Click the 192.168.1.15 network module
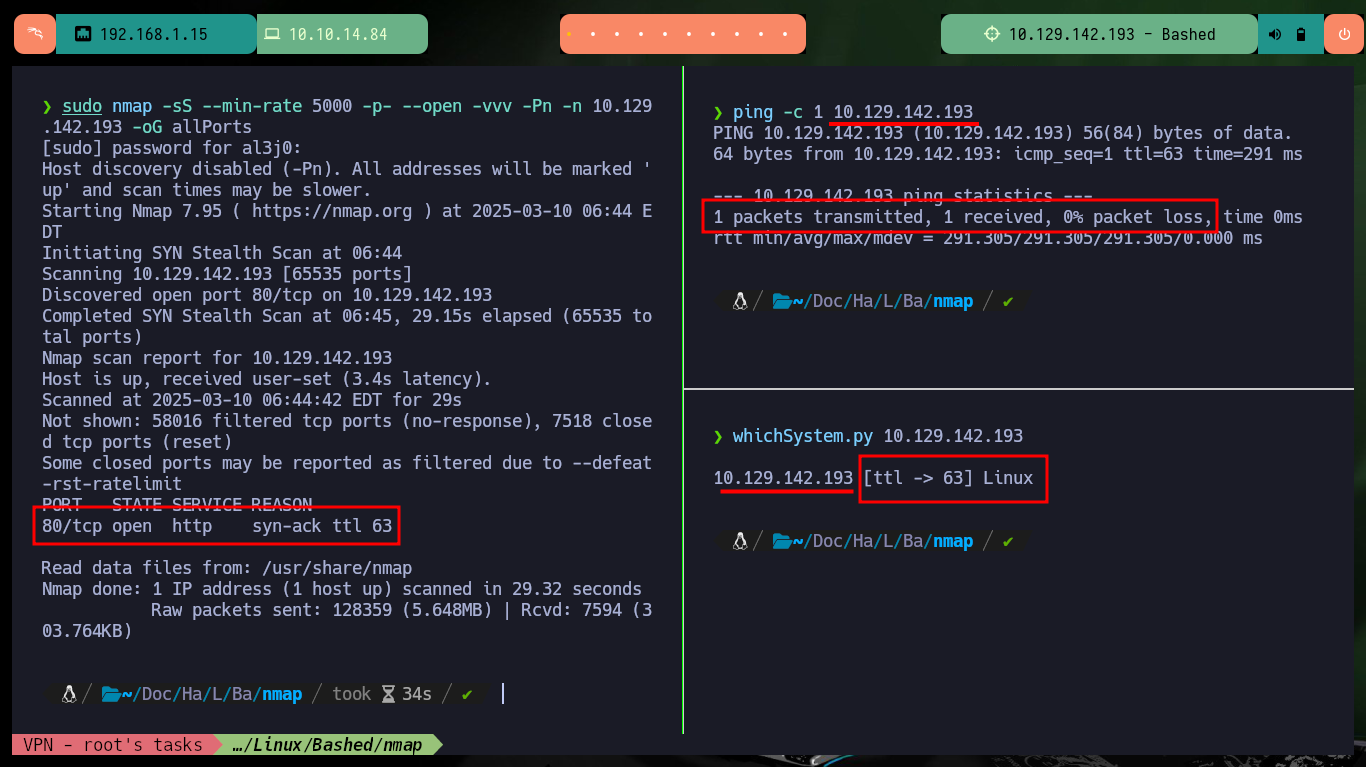1366x767 pixels. pos(156,34)
